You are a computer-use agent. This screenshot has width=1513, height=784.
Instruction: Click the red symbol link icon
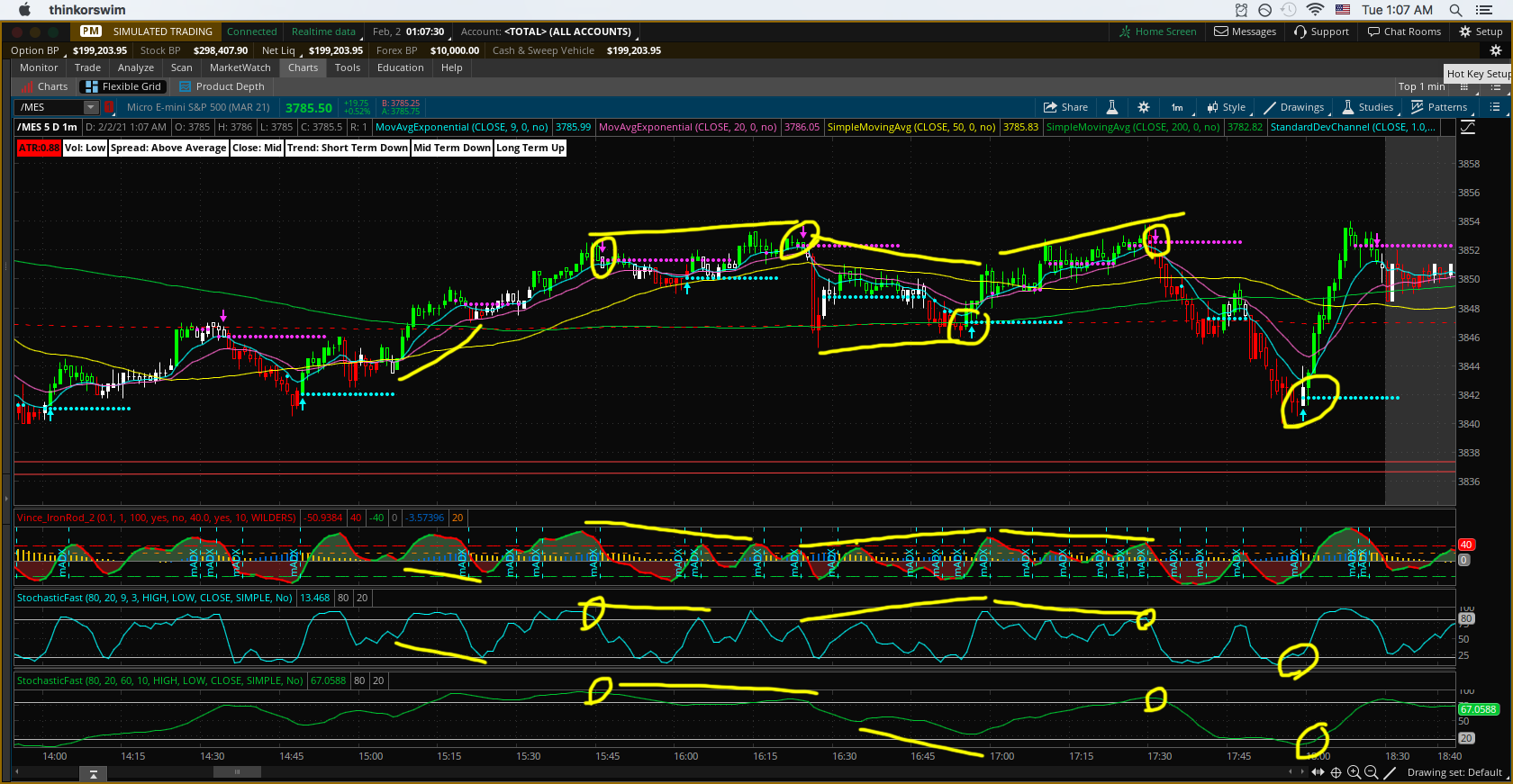(x=110, y=107)
